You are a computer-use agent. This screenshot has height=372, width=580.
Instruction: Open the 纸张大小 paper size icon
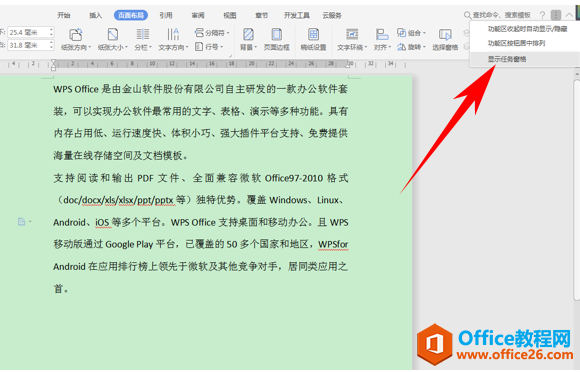[113, 35]
